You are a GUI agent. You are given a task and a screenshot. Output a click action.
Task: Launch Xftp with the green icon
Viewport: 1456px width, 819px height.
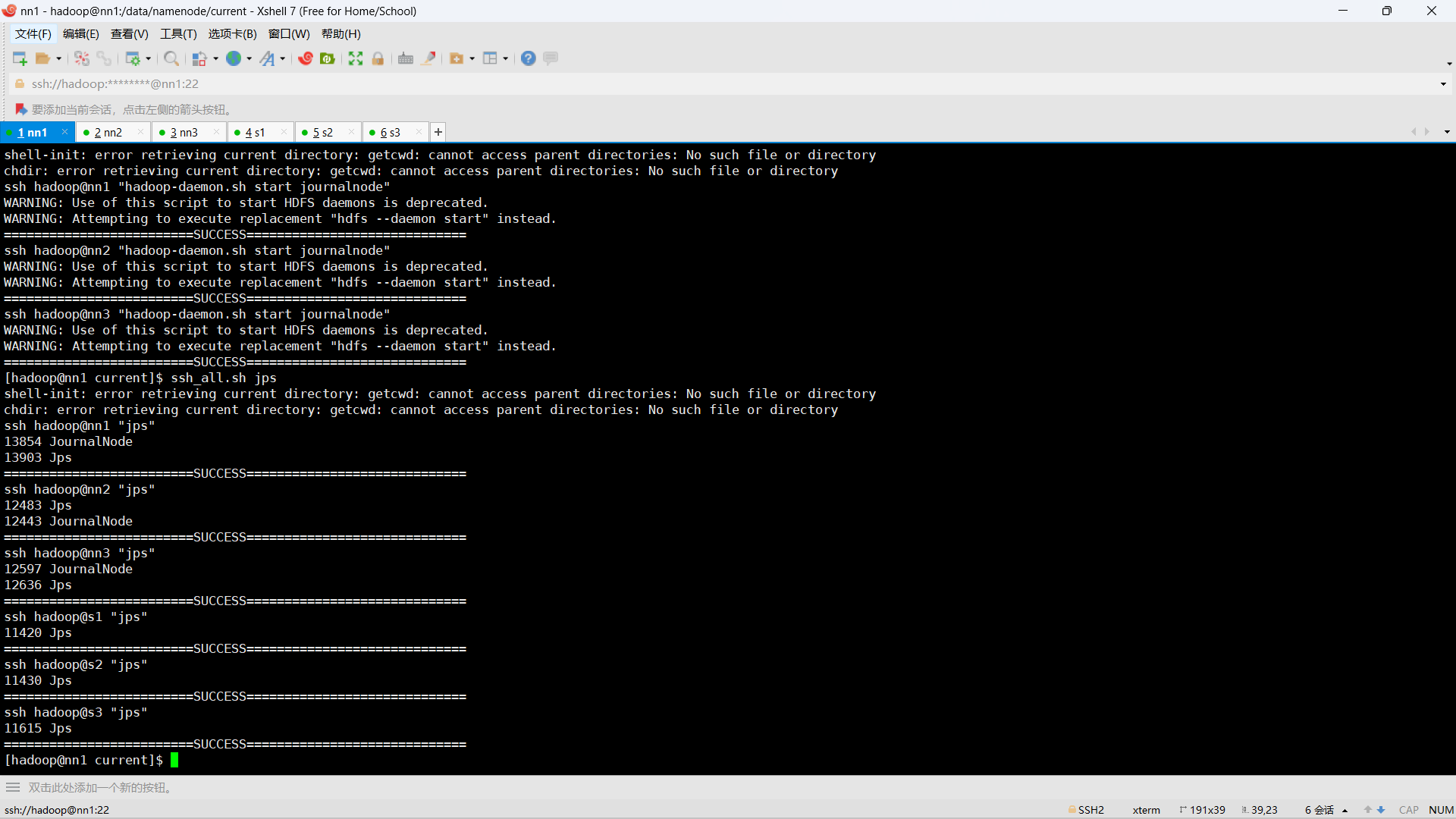(x=328, y=58)
